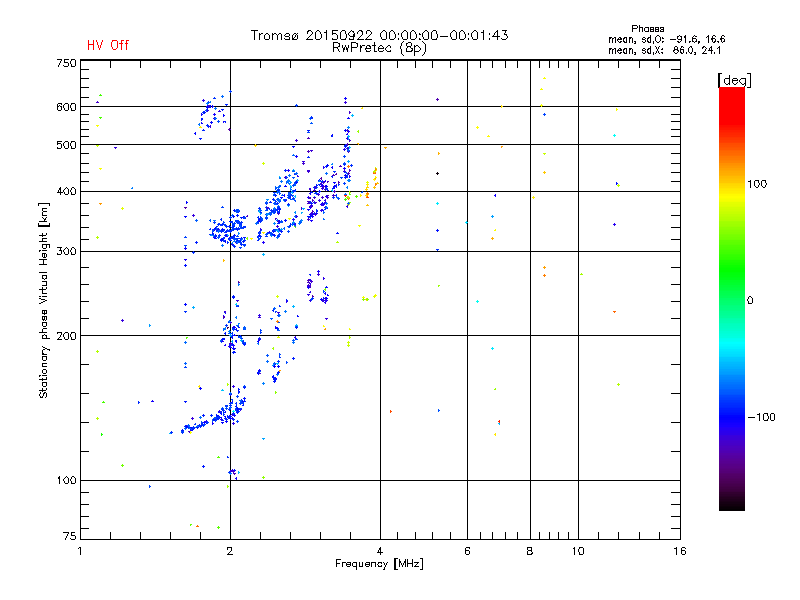This screenshot has width=800, height=600.
Task: Click the red 'HV Off' label
Action: click(x=108, y=45)
